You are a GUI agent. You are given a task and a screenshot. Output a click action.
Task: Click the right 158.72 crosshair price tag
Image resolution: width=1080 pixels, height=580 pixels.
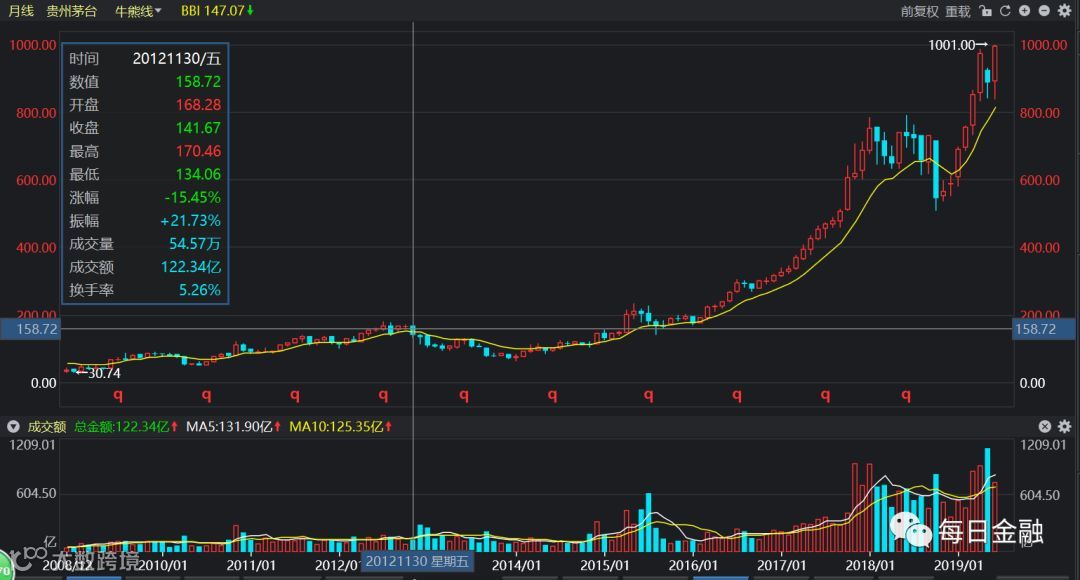pos(1043,329)
